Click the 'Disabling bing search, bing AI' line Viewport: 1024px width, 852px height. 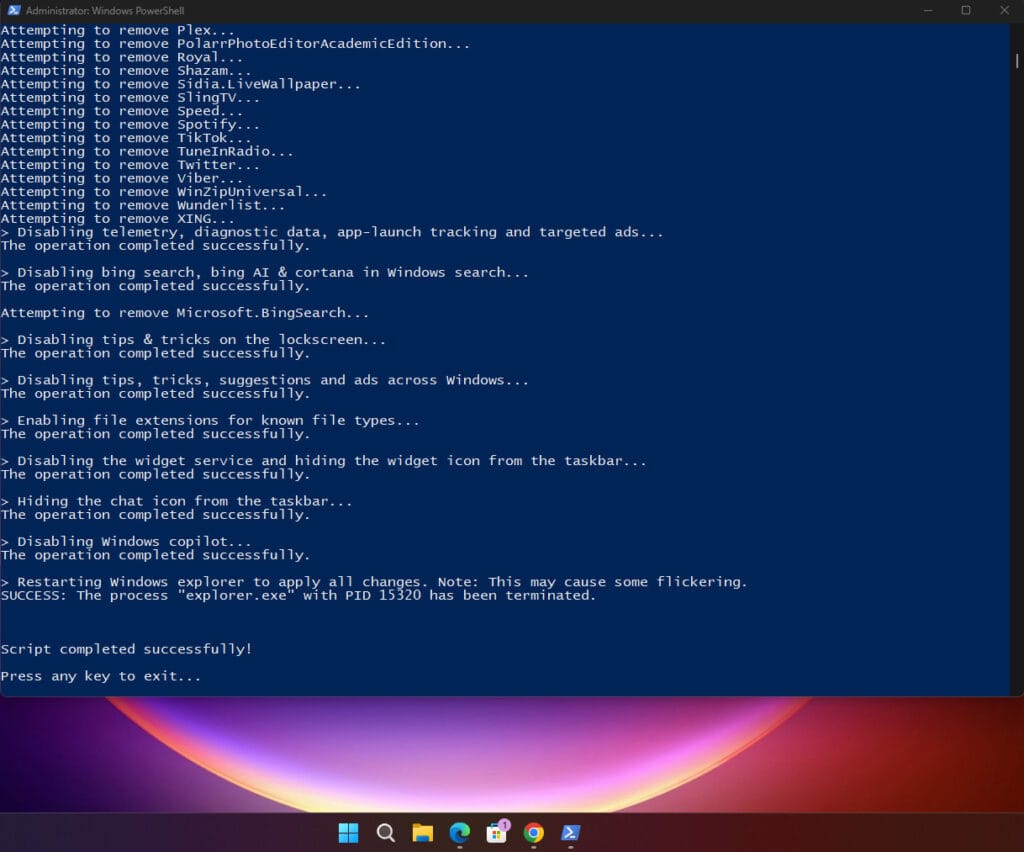click(264, 272)
